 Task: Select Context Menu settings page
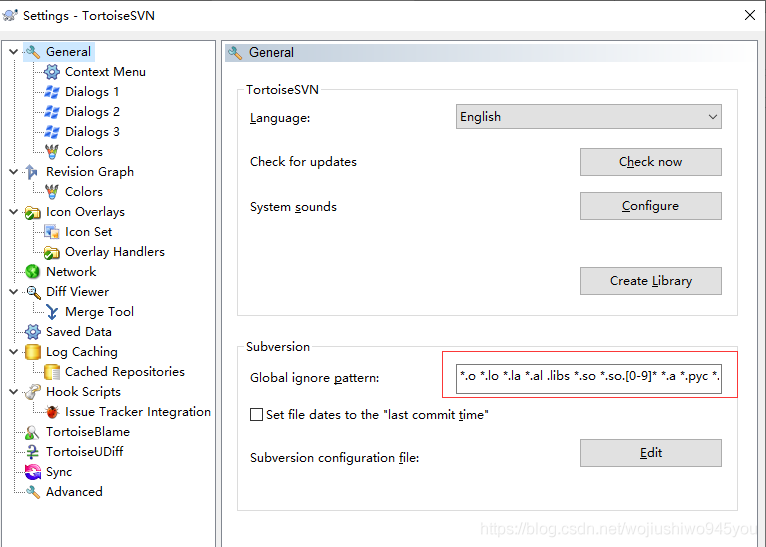click(105, 72)
